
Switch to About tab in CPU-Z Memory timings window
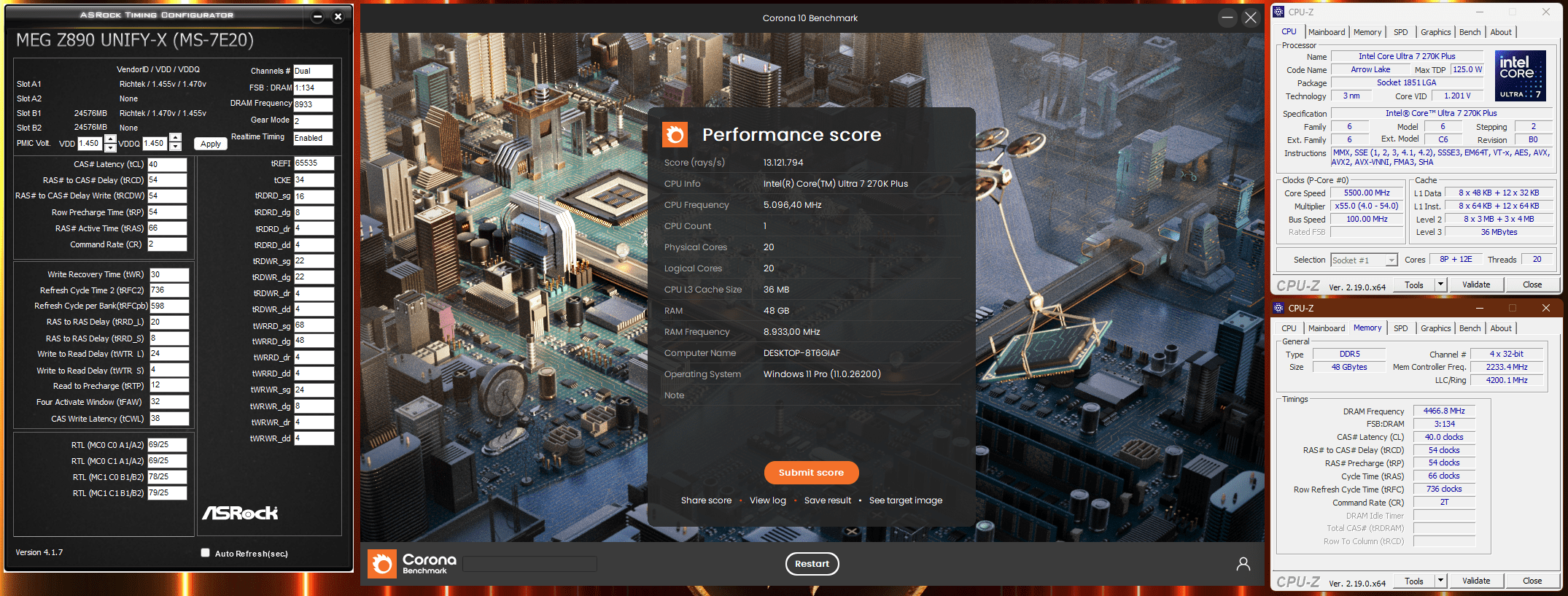tap(1501, 328)
